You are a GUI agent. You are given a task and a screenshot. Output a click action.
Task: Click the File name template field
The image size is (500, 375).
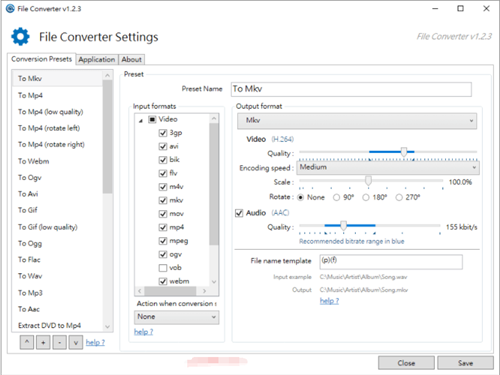coord(391,262)
